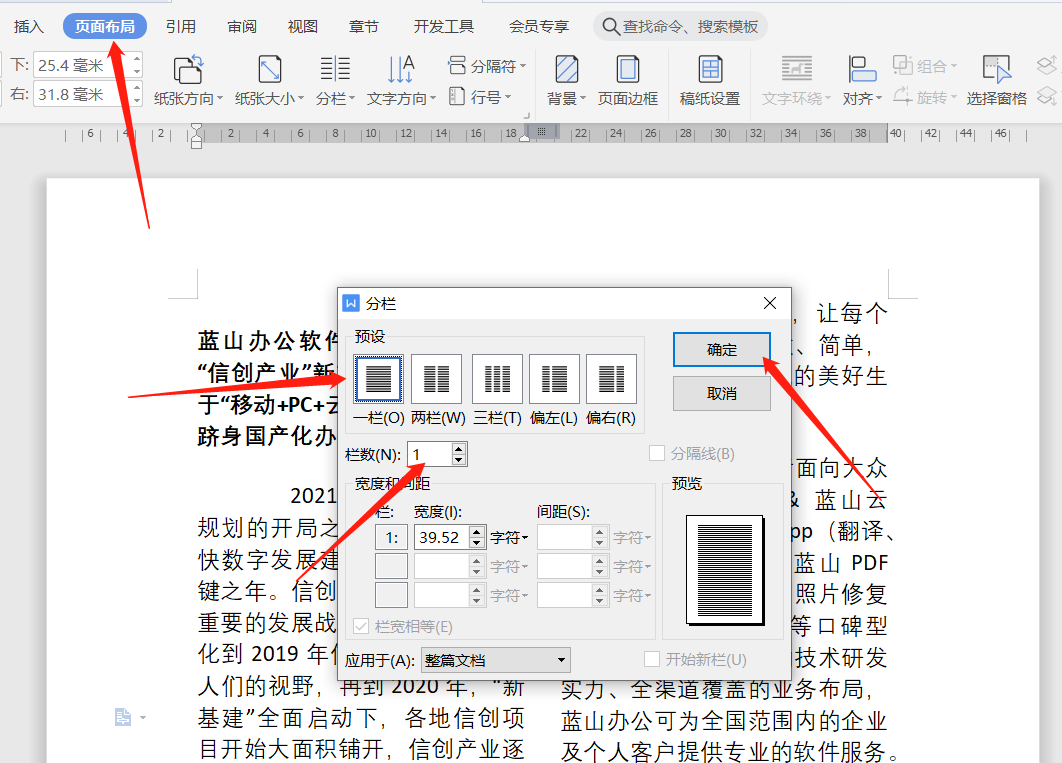Toggle the 开始新栏 start new column checkbox
1062x763 pixels.
pos(652,659)
